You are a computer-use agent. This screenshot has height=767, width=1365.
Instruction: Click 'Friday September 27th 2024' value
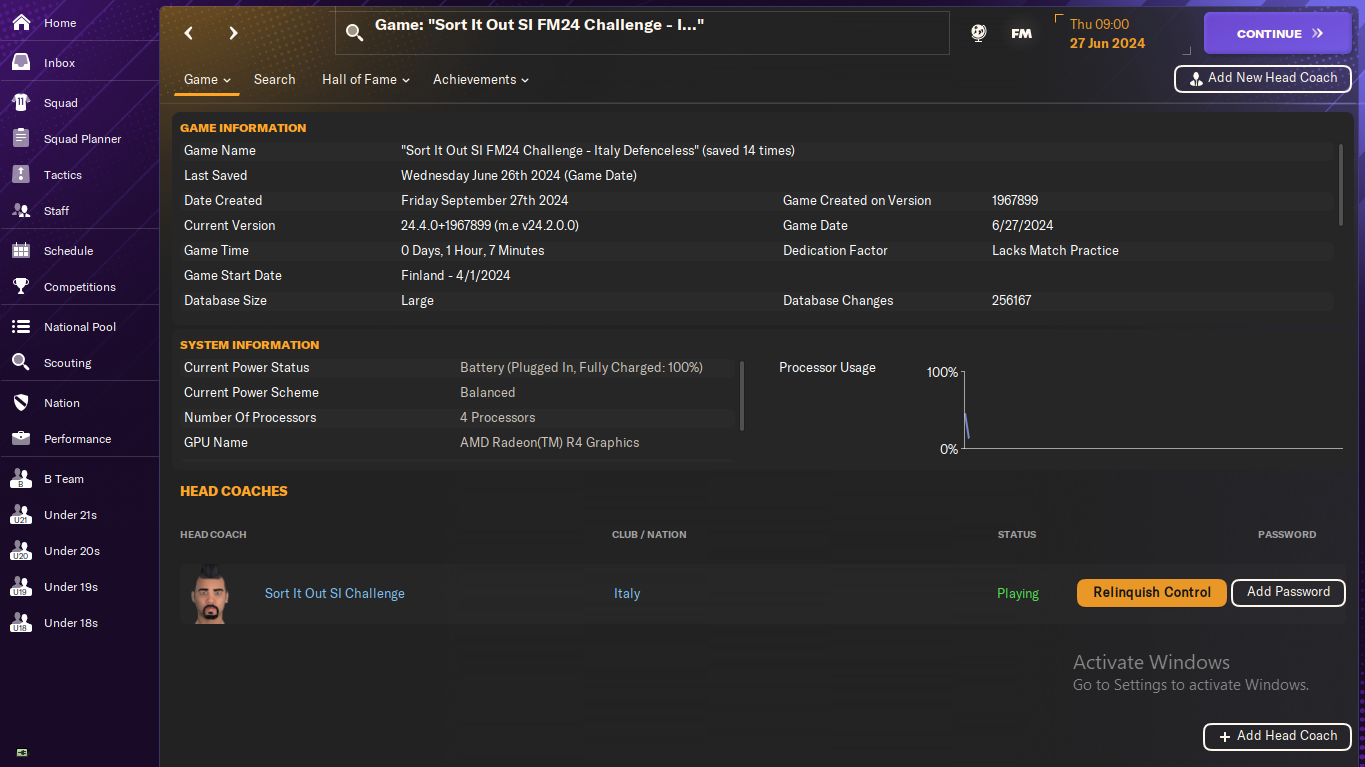coord(484,201)
